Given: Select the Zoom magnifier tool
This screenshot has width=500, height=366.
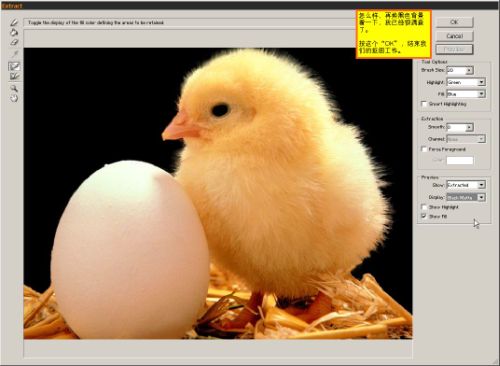Looking at the screenshot, I should 14,88.
